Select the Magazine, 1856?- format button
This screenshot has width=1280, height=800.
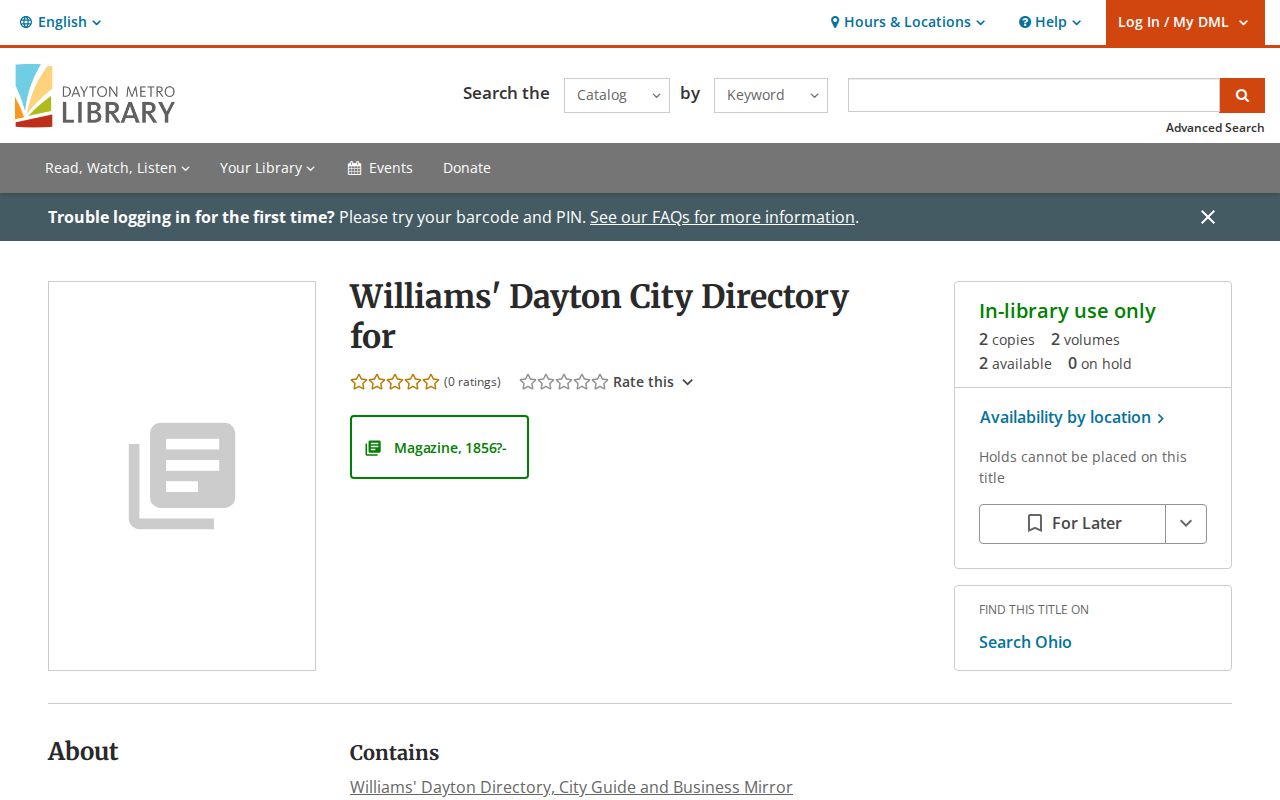(x=439, y=447)
